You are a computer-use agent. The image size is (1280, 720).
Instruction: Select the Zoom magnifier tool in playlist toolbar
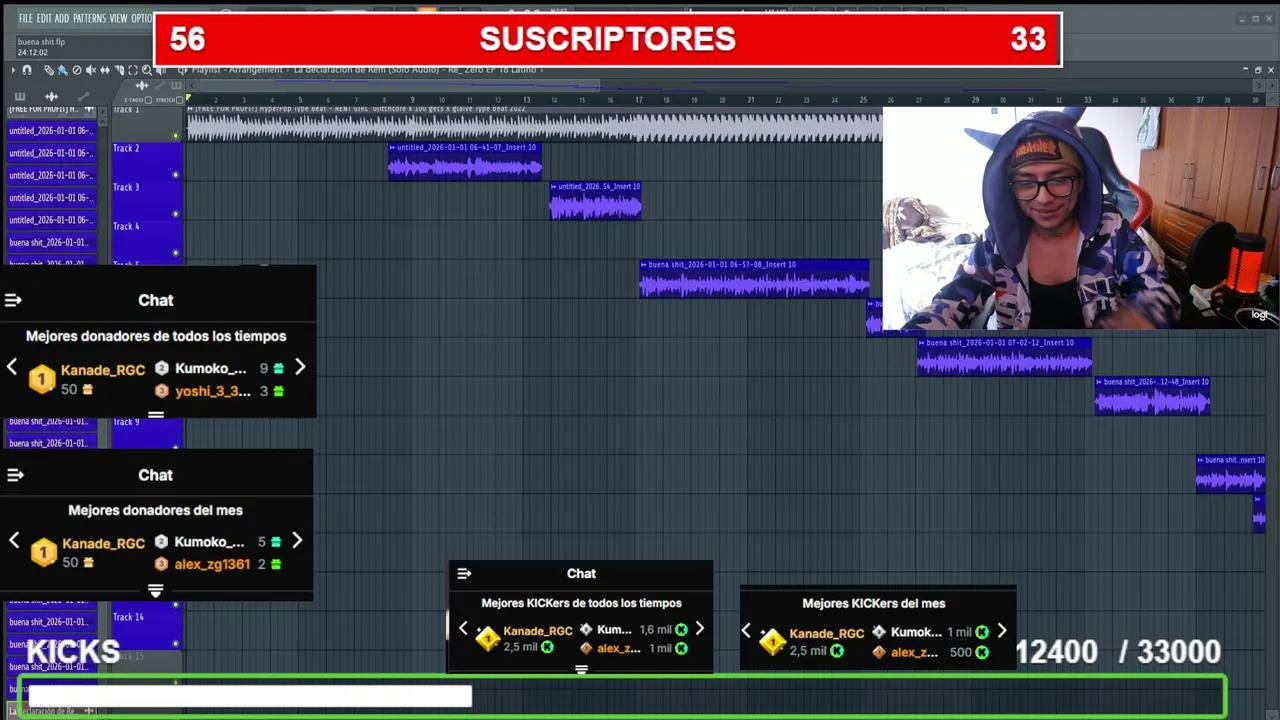coord(146,70)
